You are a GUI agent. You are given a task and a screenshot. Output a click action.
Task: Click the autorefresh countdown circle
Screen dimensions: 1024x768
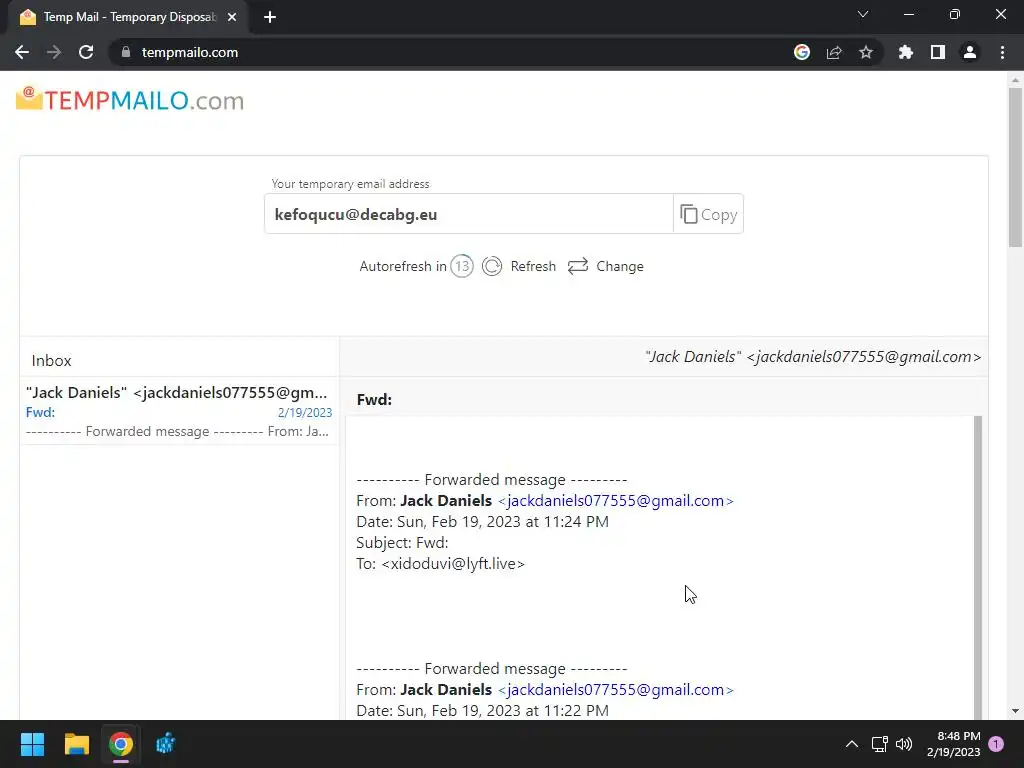(x=462, y=266)
